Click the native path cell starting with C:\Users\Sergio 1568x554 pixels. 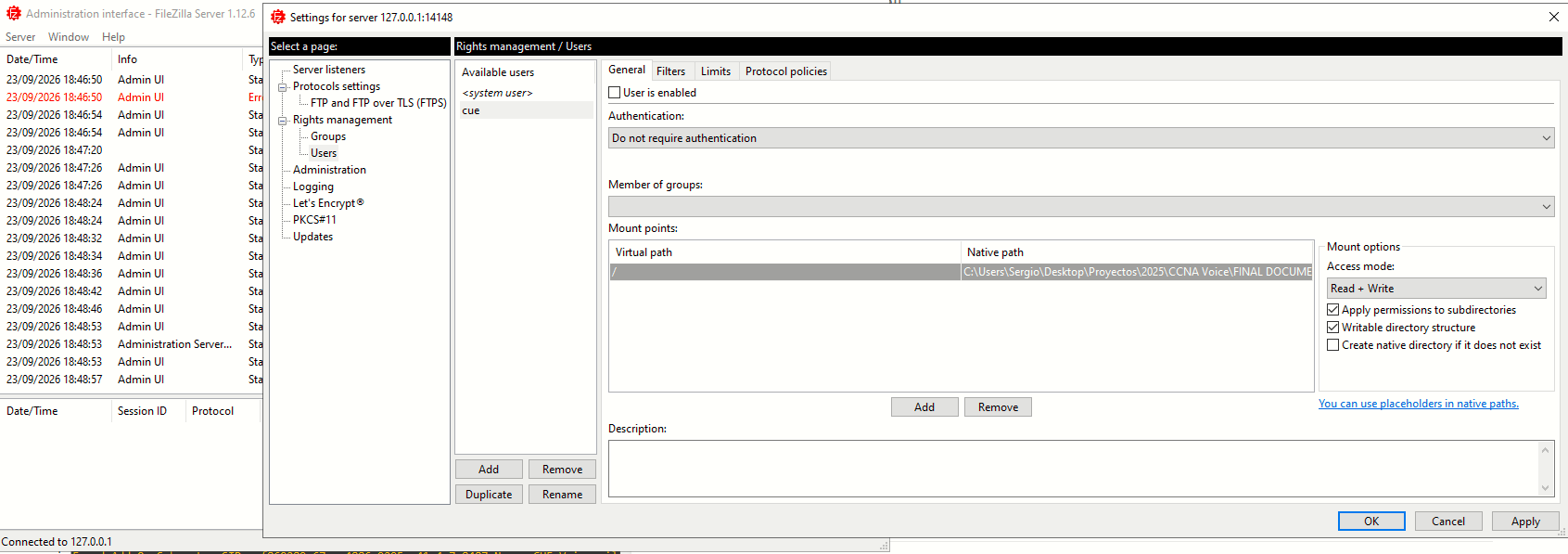1137,272
